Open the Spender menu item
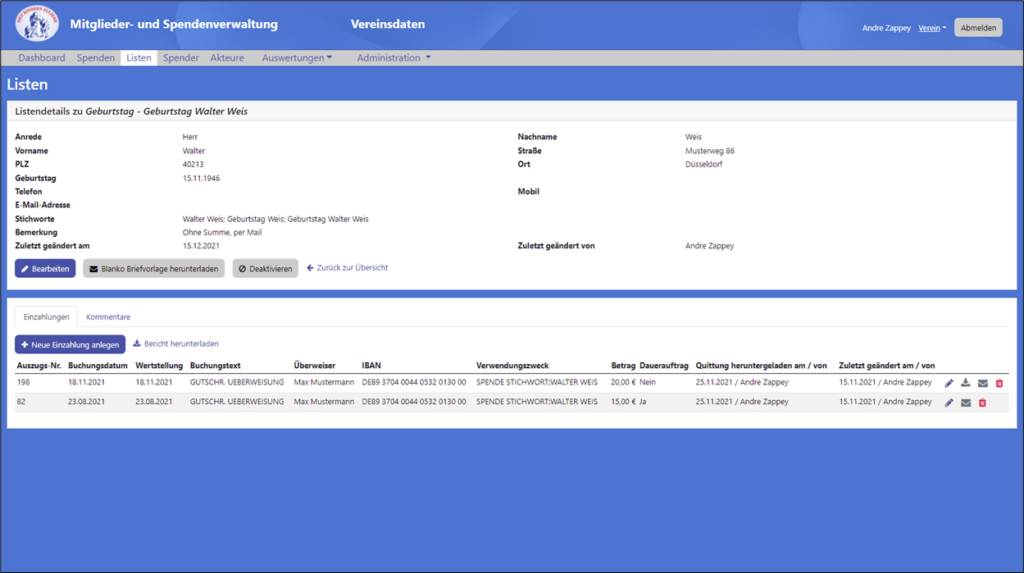The width and height of the screenshot is (1024, 573). 181,57
